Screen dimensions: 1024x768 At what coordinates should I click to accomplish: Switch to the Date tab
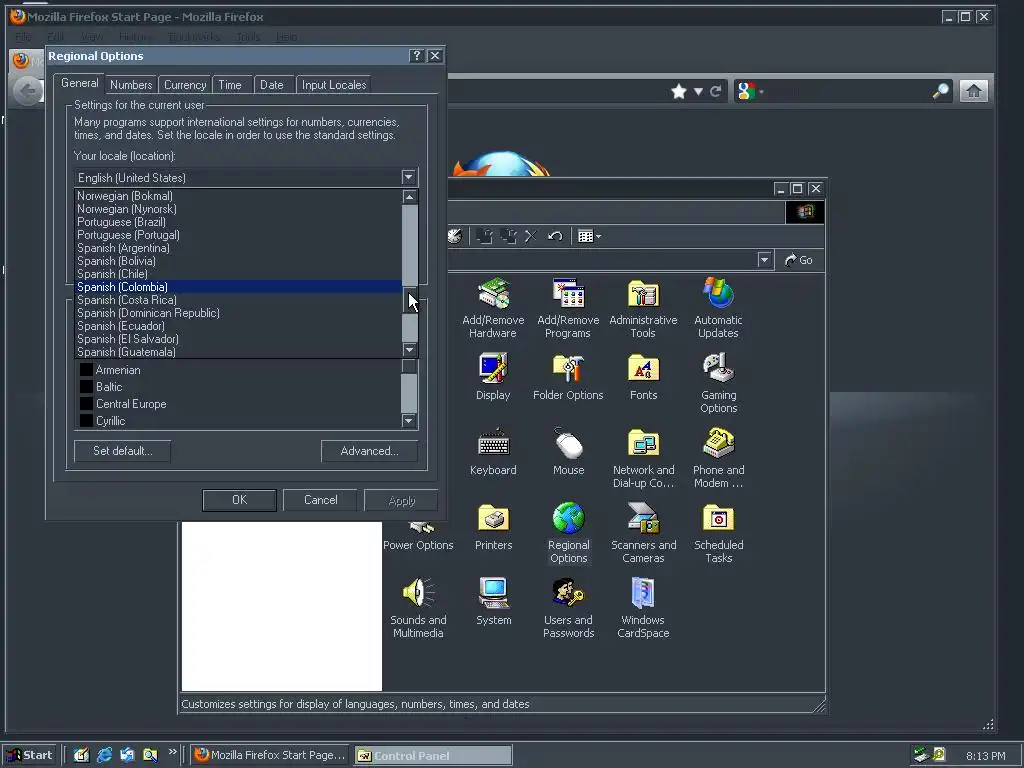[272, 85]
